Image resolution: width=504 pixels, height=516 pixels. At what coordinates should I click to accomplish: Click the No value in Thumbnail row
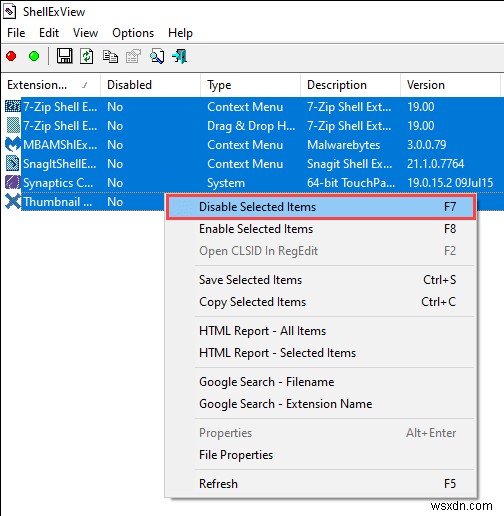(x=115, y=202)
